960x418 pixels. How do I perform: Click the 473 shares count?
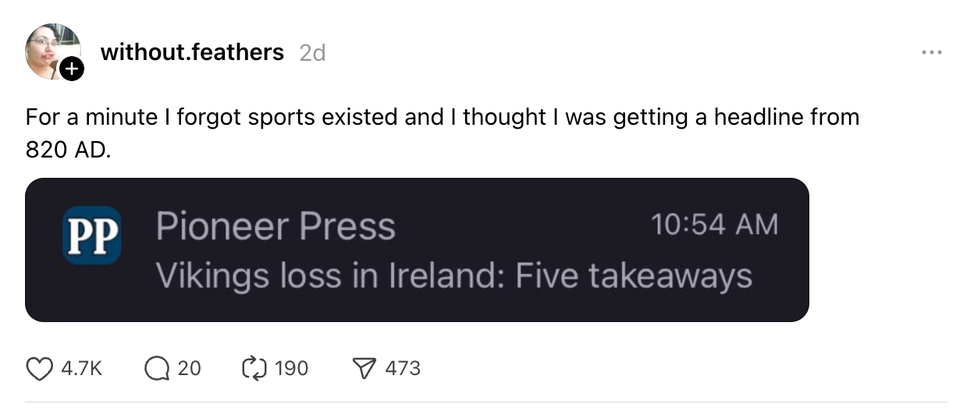[x=403, y=369]
